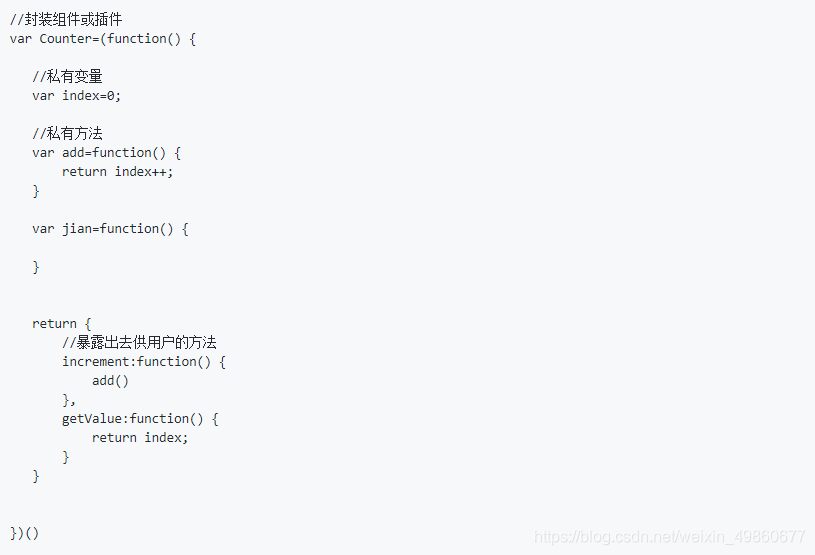
Task: Click the return index; statement
Action: pos(140,438)
